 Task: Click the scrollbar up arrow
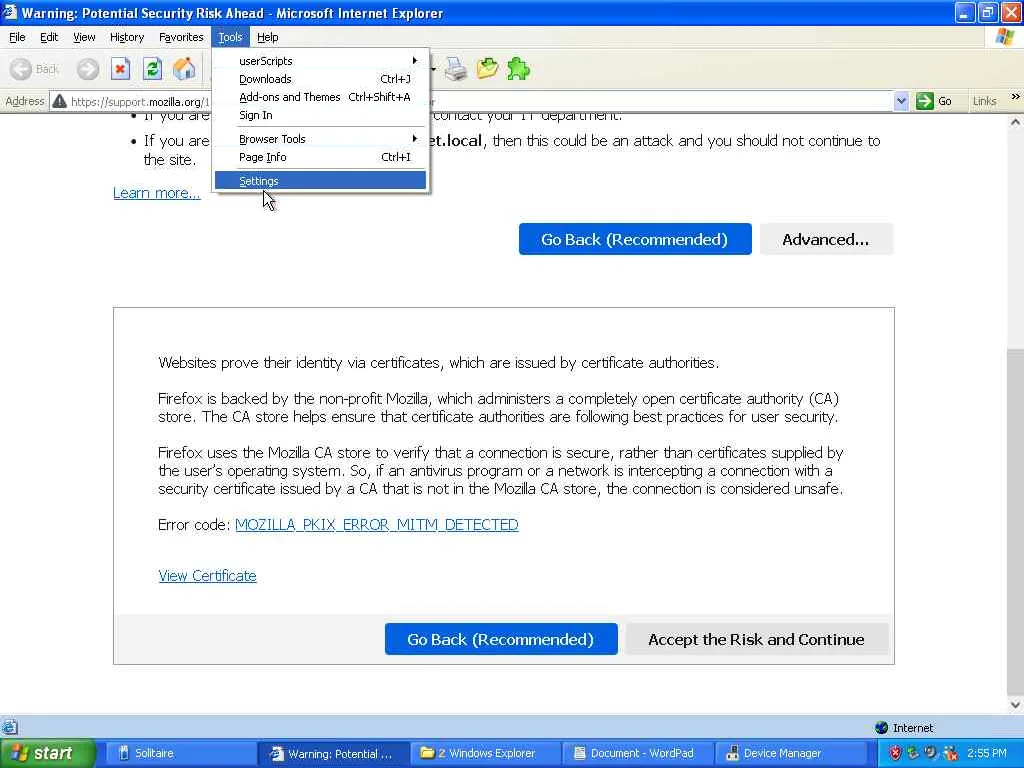tap(1016, 122)
